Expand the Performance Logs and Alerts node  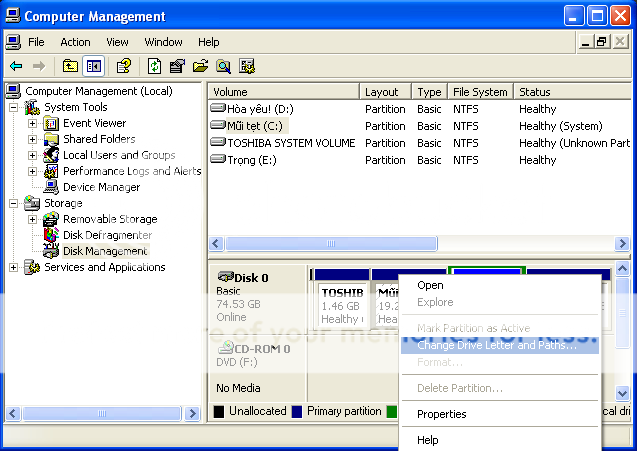point(32,171)
